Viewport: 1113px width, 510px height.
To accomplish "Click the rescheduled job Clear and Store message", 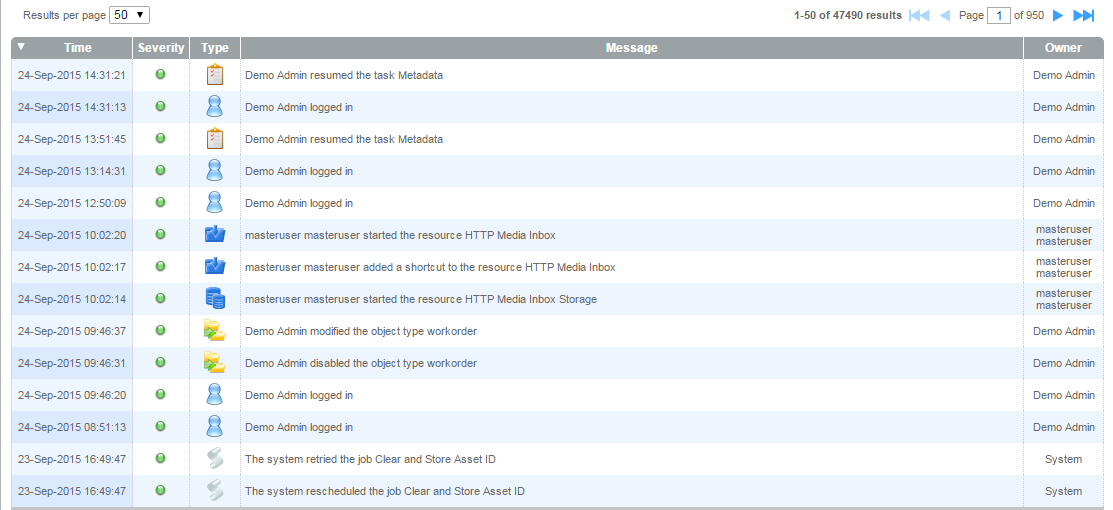I will click(385, 491).
